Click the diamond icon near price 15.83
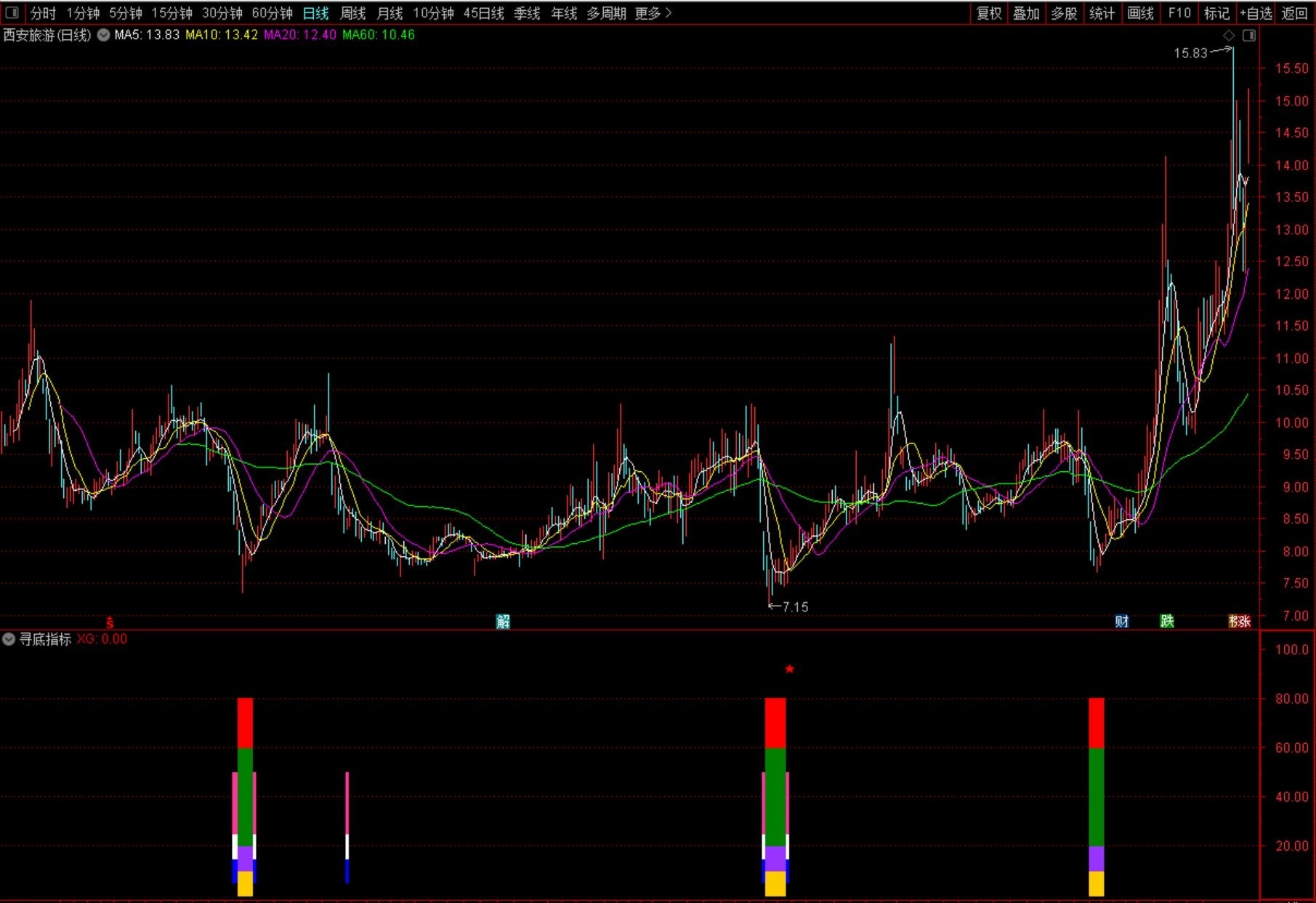The image size is (1316, 903). tap(1228, 35)
